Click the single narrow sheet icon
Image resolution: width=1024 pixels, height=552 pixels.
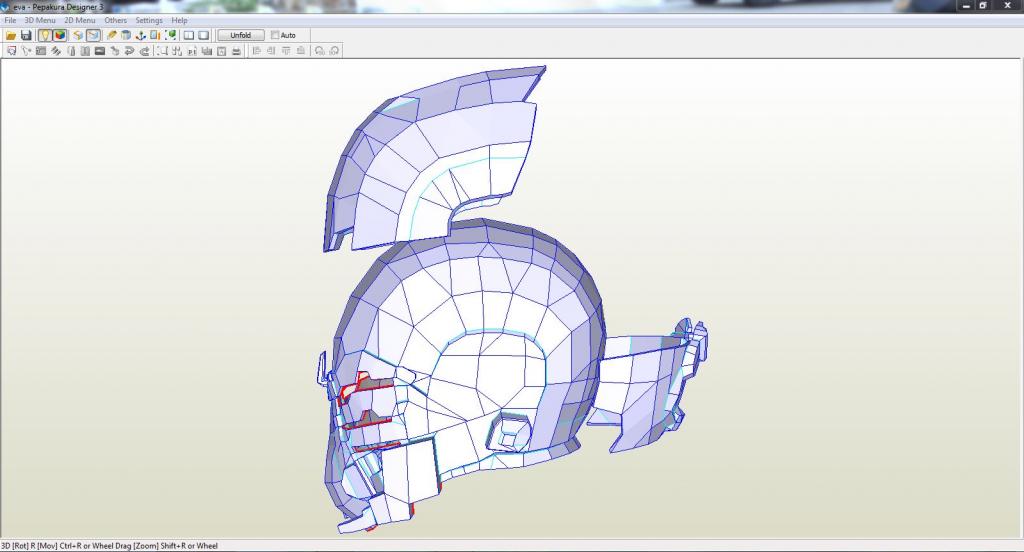[71, 50]
